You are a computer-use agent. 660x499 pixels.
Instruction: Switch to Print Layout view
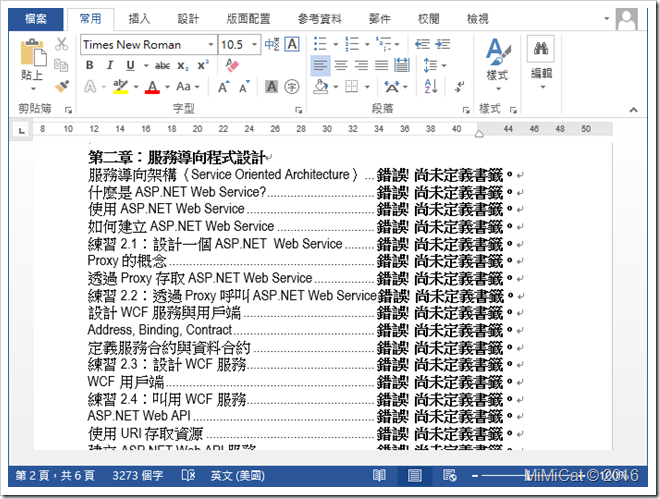tap(415, 475)
